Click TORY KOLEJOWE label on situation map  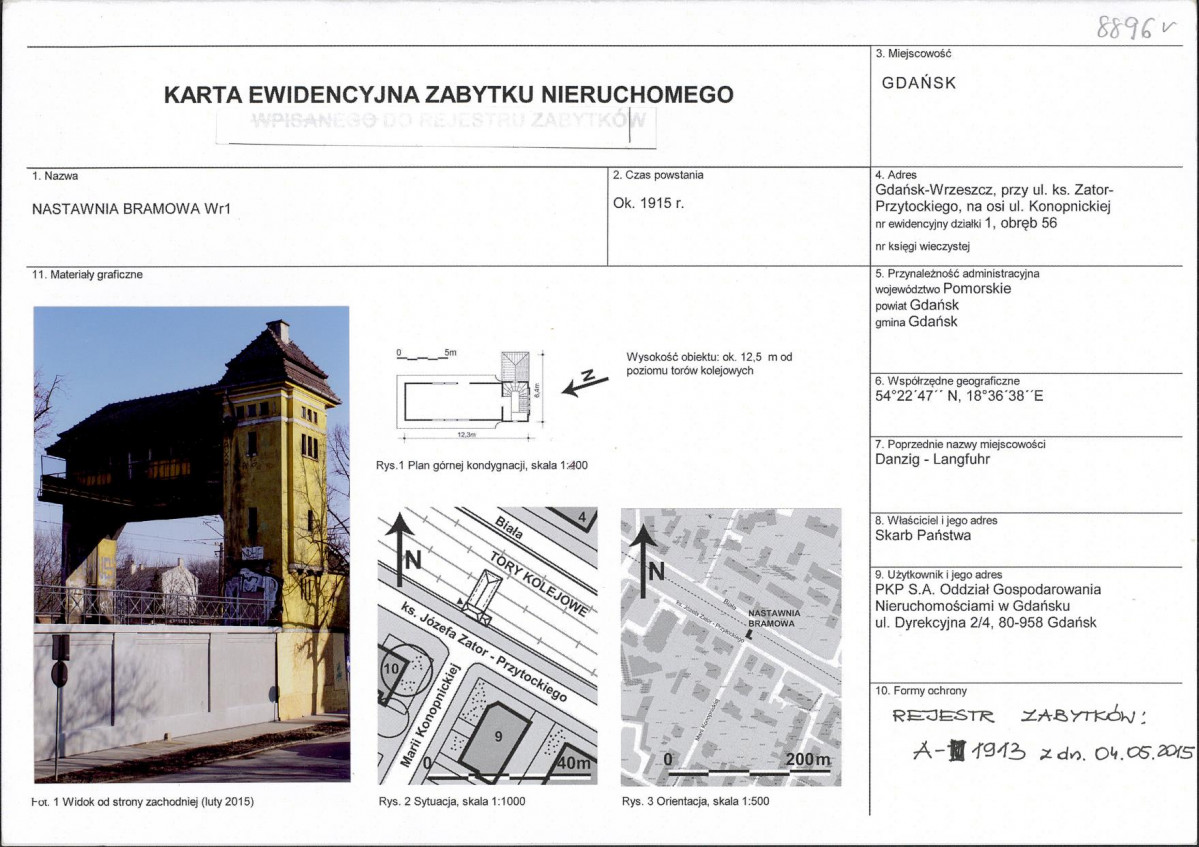coord(540,585)
